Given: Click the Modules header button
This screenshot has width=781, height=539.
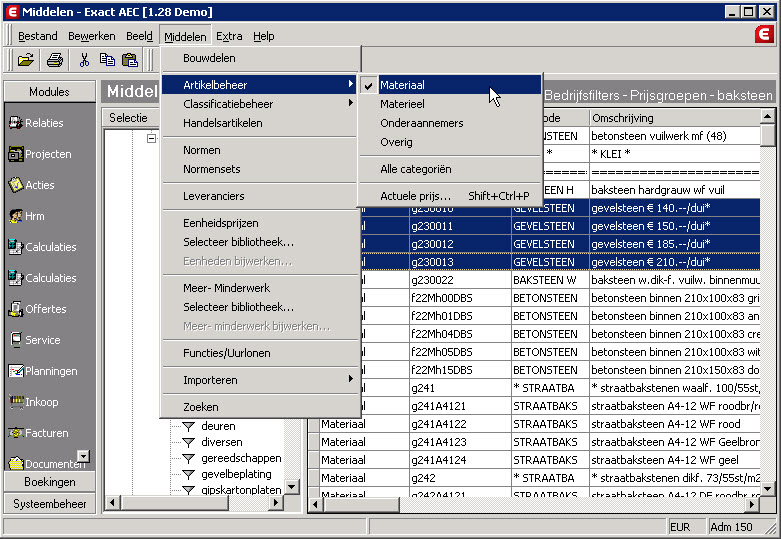Looking at the screenshot, I should tap(49, 92).
